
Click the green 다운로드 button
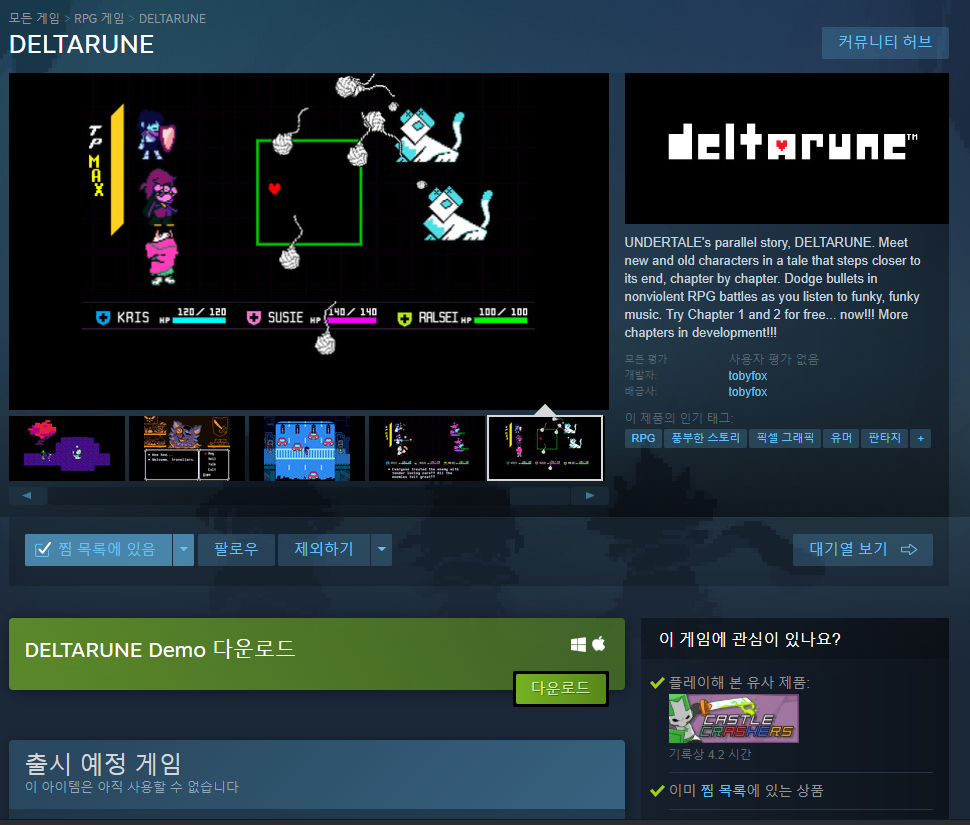coord(560,688)
